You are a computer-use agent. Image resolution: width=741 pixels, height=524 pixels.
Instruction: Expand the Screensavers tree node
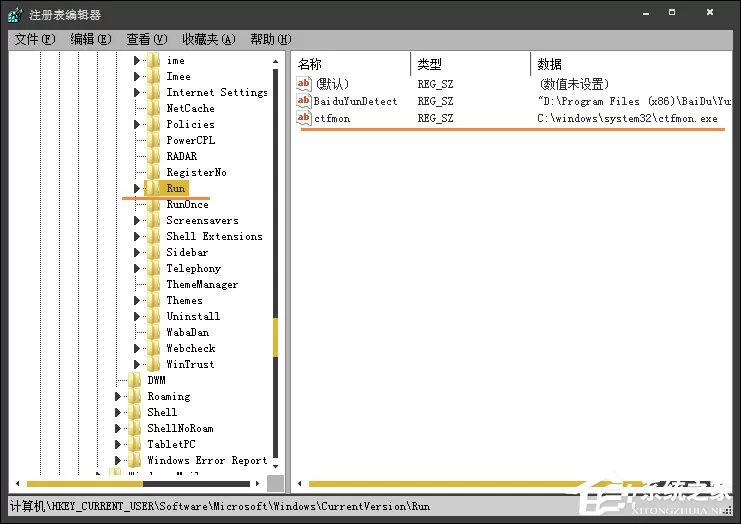[x=137, y=220]
